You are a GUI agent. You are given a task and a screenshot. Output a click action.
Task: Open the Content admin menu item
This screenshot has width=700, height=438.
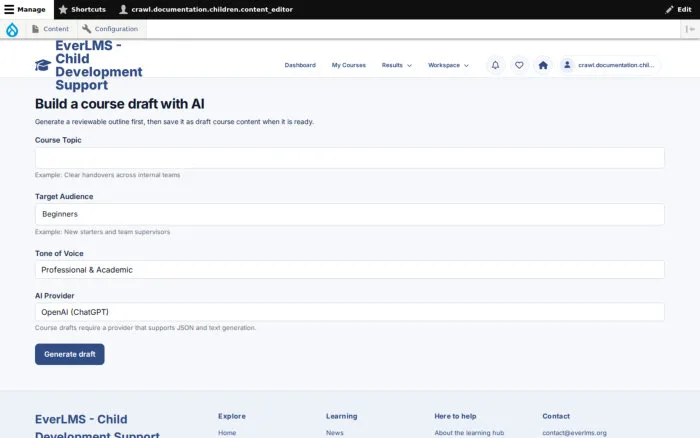(50, 29)
